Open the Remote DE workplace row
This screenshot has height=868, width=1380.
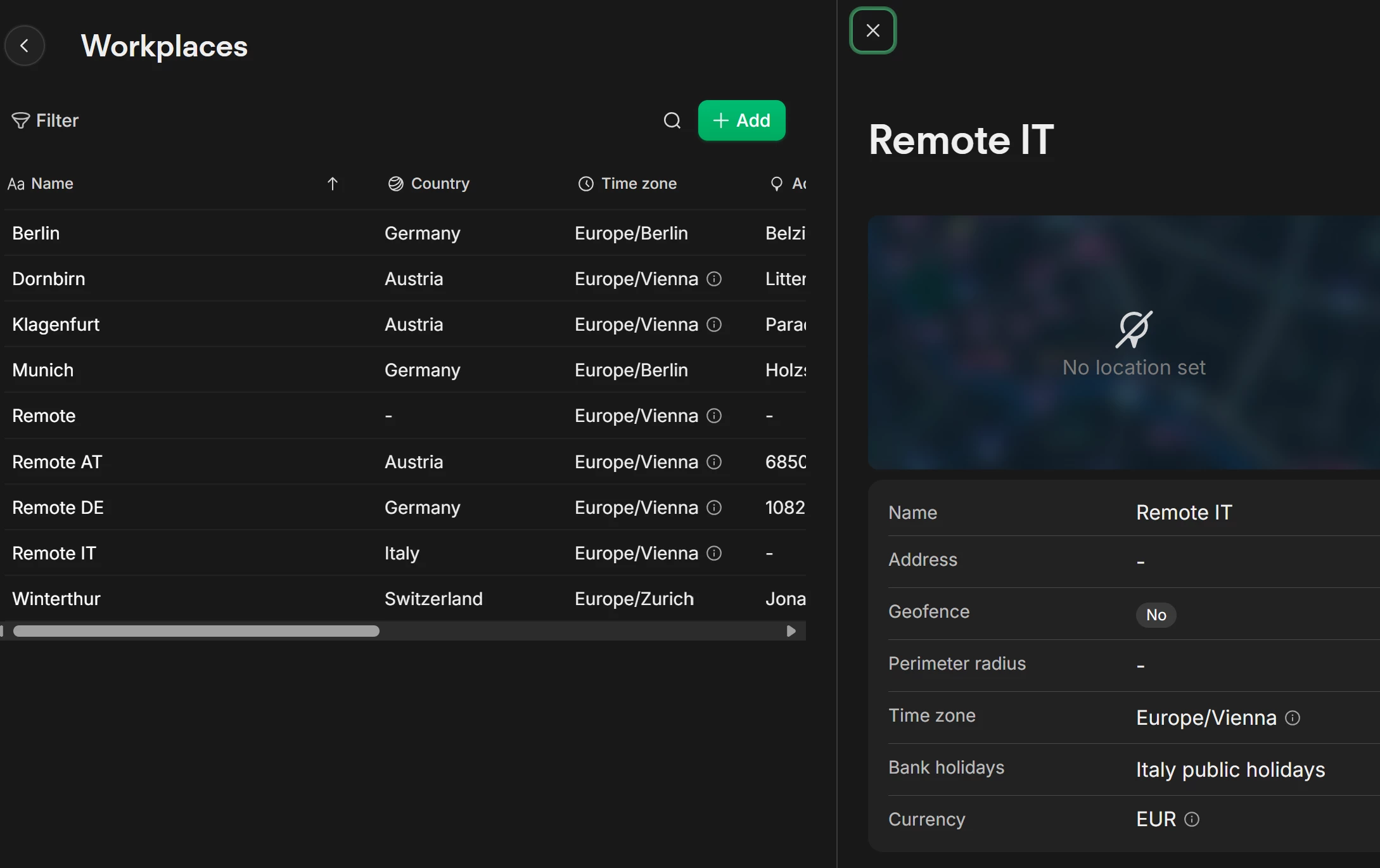[406, 507]
